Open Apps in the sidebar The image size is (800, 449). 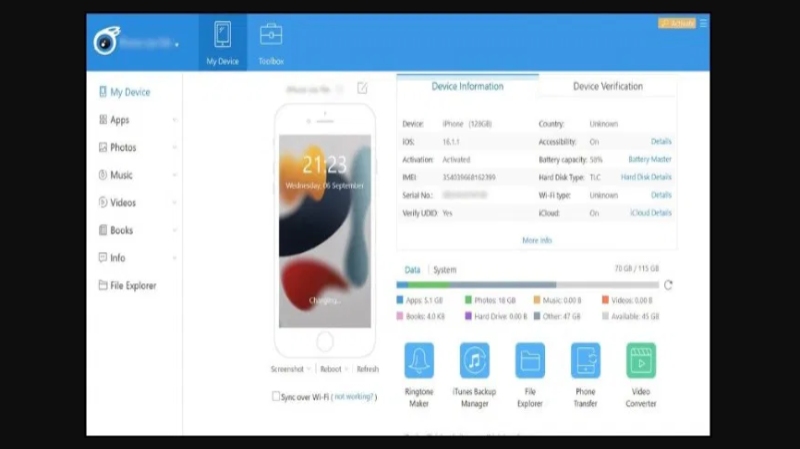click(x=114, y=120)
